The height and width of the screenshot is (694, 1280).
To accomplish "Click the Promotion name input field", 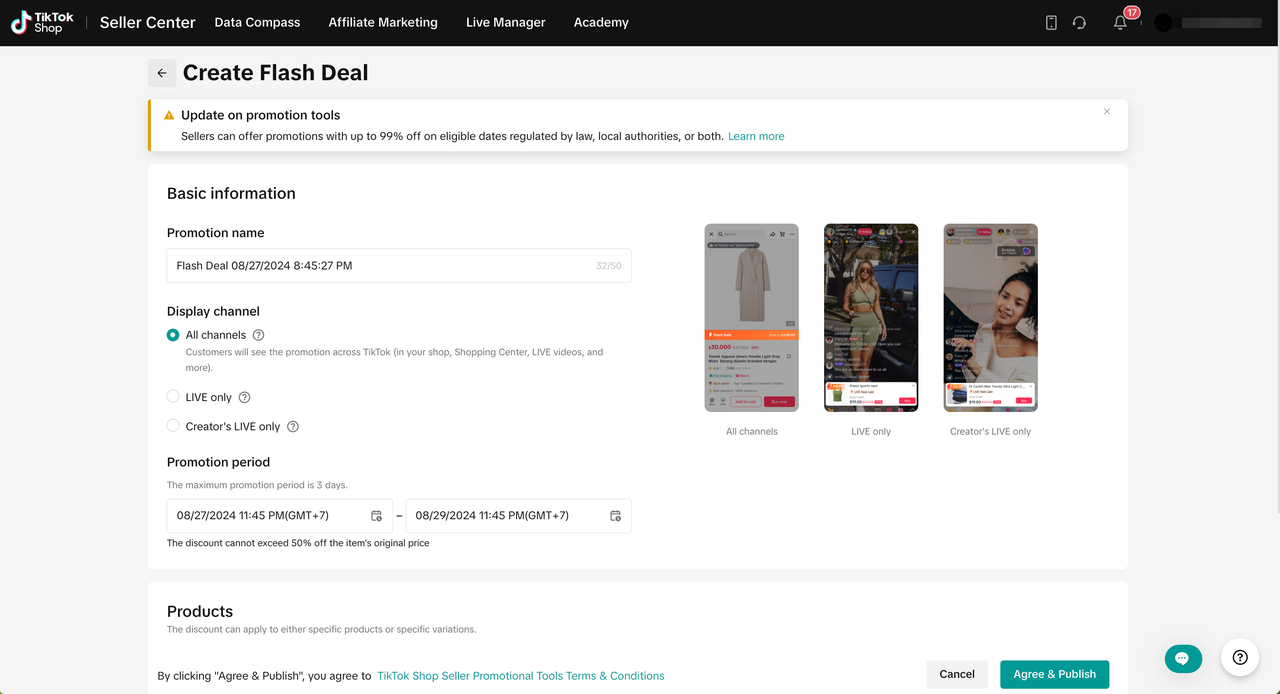I will pyautogui.click(x=380, y=266).
